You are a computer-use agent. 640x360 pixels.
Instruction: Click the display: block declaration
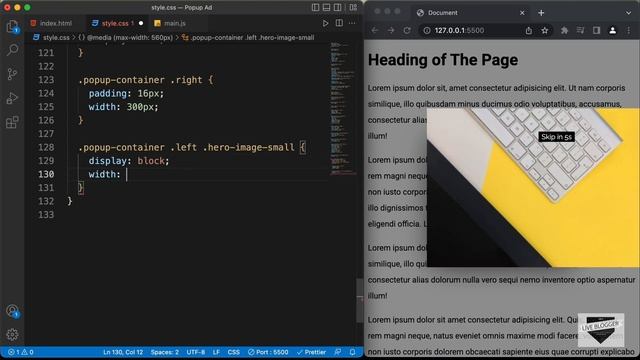[129, 161]
